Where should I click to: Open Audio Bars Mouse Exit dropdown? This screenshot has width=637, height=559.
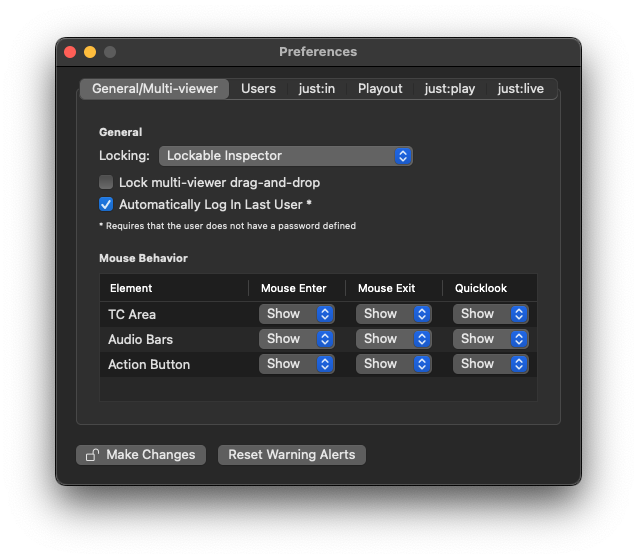pos(394,339)
